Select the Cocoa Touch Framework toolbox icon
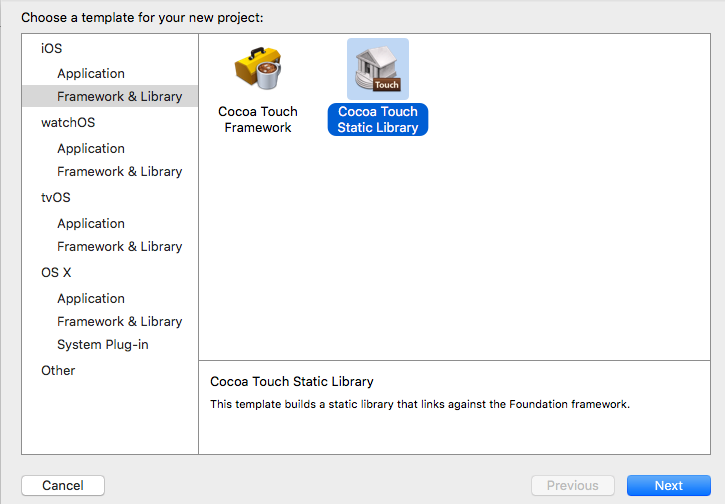Screen dimensions: 725x504 pos(257,69)
